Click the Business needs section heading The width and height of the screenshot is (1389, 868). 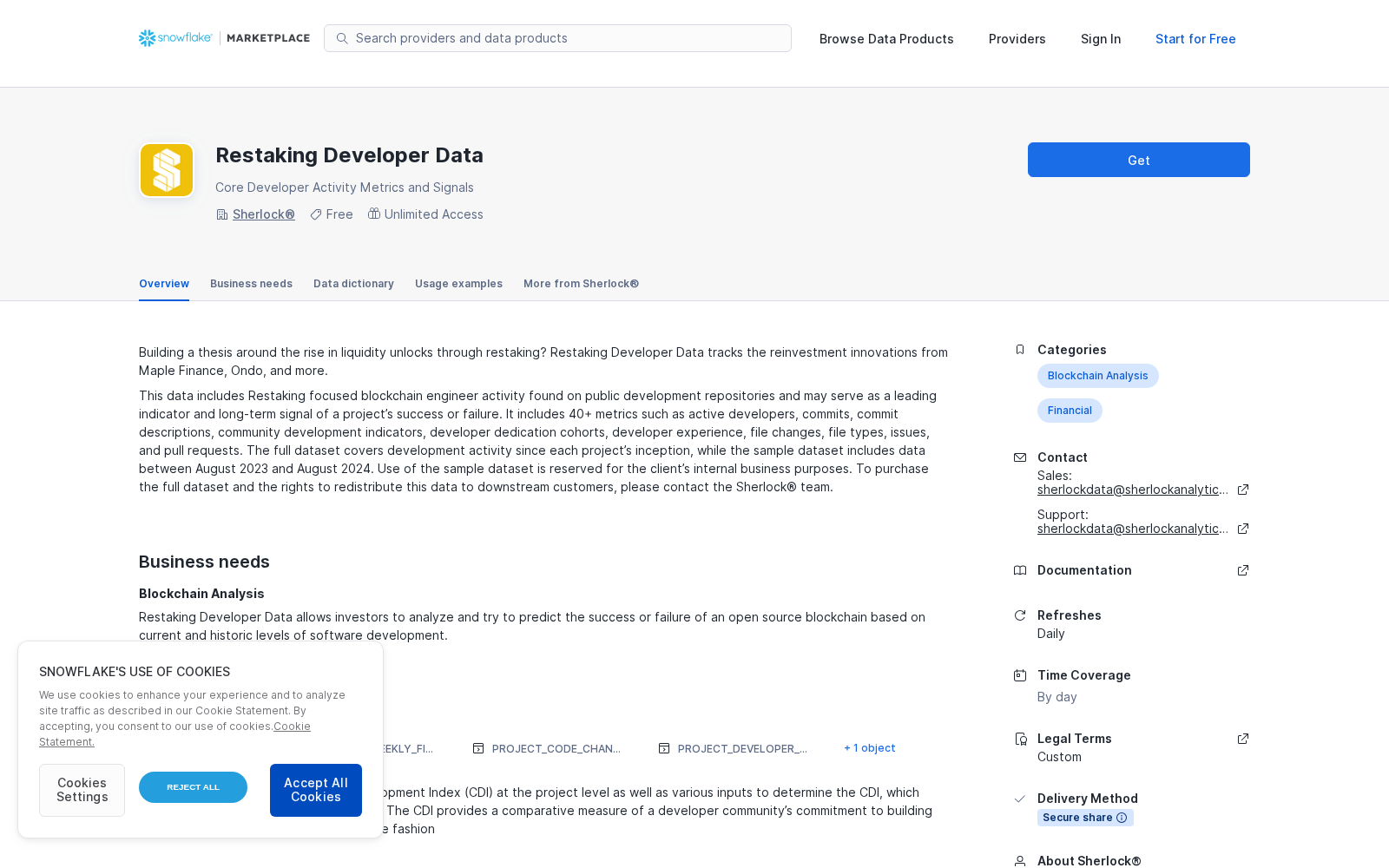click(204, 562)
